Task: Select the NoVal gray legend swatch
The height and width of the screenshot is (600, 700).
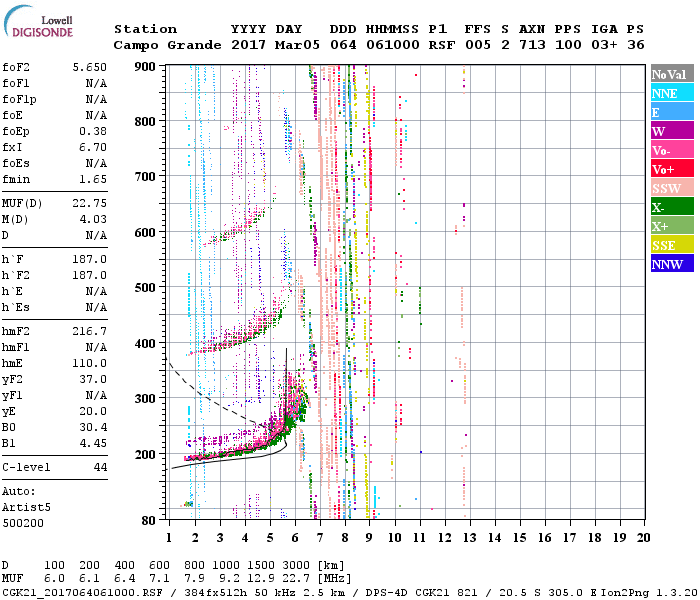Action: 672,74
